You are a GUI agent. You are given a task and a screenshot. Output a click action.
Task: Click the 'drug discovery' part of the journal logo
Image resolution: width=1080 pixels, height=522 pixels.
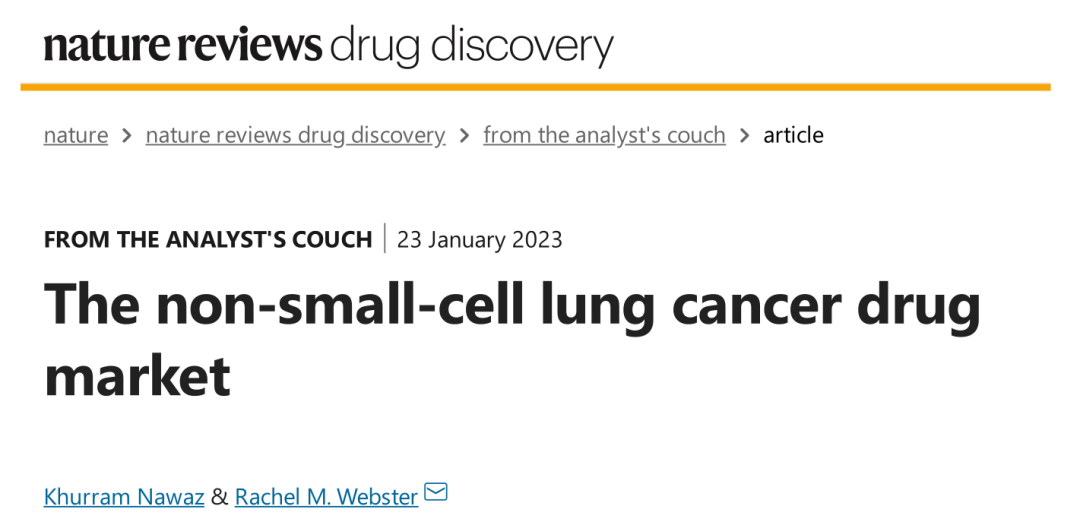(x=471, y=46)
